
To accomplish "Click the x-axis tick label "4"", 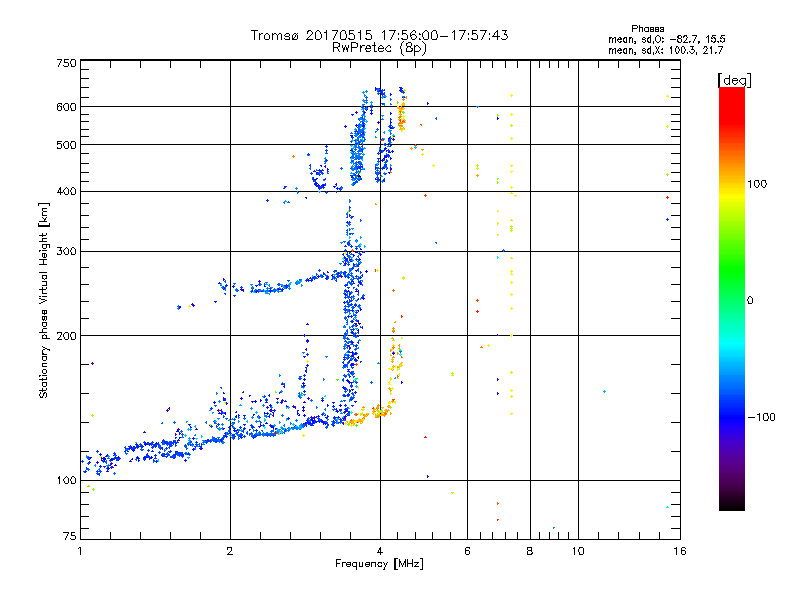I will tap(380, 551).
